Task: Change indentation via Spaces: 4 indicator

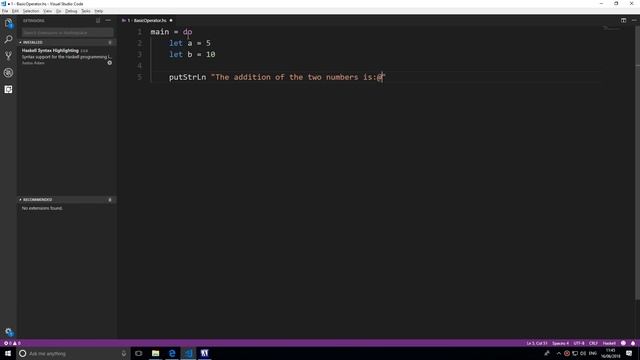Action: pyautogui.click(x=560, y=343)
